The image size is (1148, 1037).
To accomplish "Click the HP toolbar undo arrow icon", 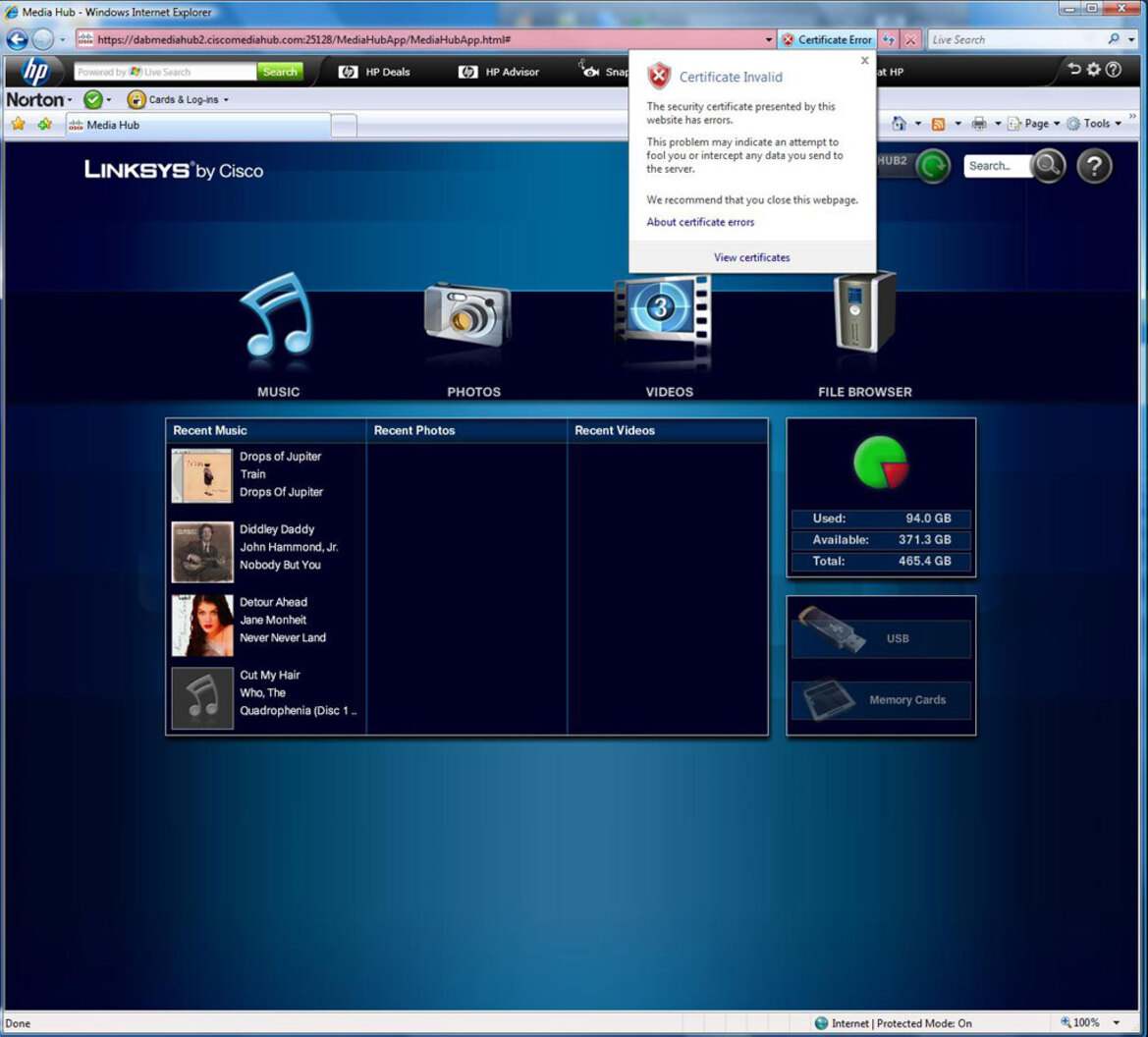I will pyautogui.click(x=1074, y=70).
